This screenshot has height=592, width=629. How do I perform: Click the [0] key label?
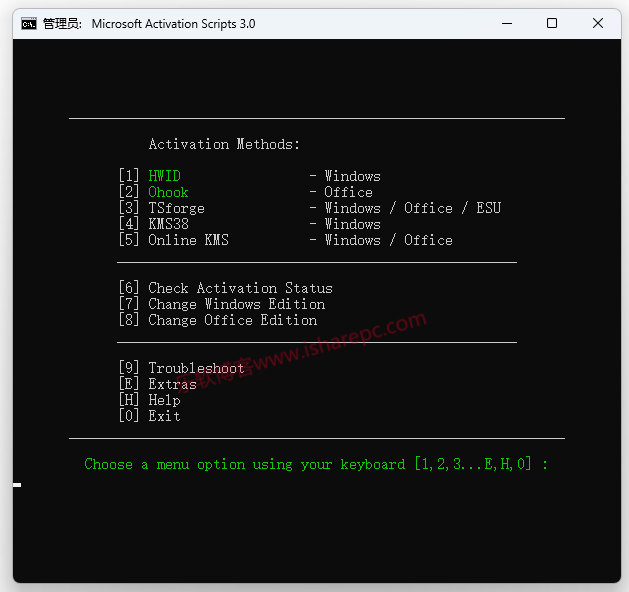(129, 416)
